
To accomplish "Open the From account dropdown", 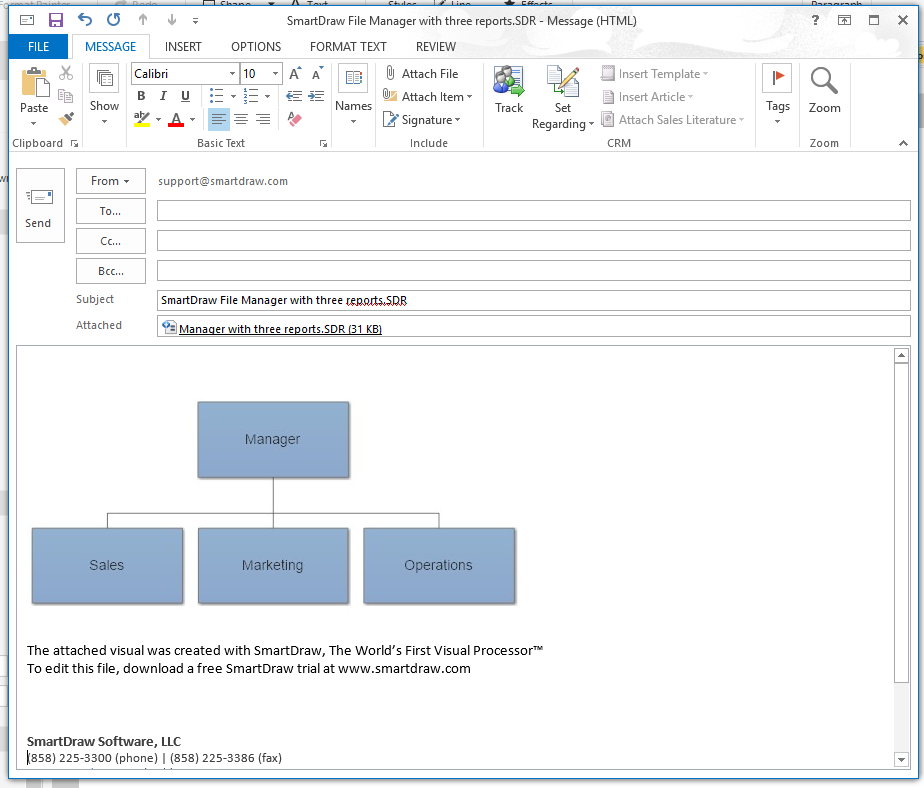I will point(111,181).
